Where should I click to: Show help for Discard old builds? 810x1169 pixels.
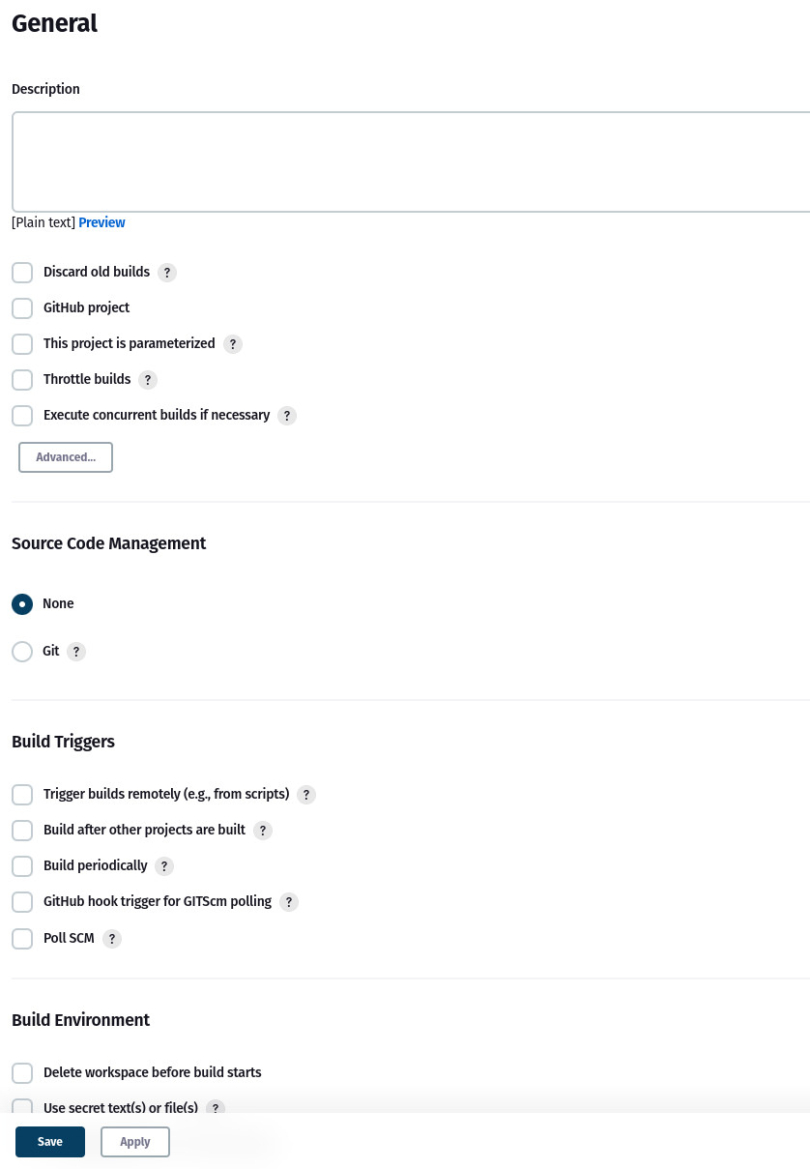click(168, 271)
